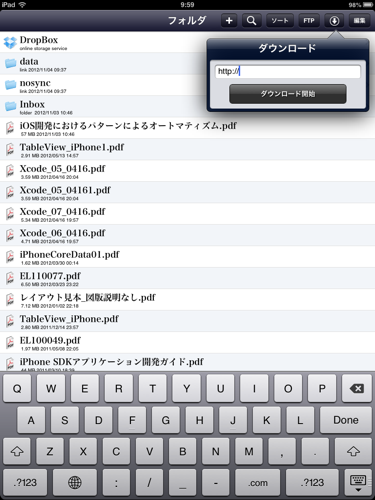This screenshot has width=375, height=500.
Task: Tap the right .?123 key
Action: [312, 482]
